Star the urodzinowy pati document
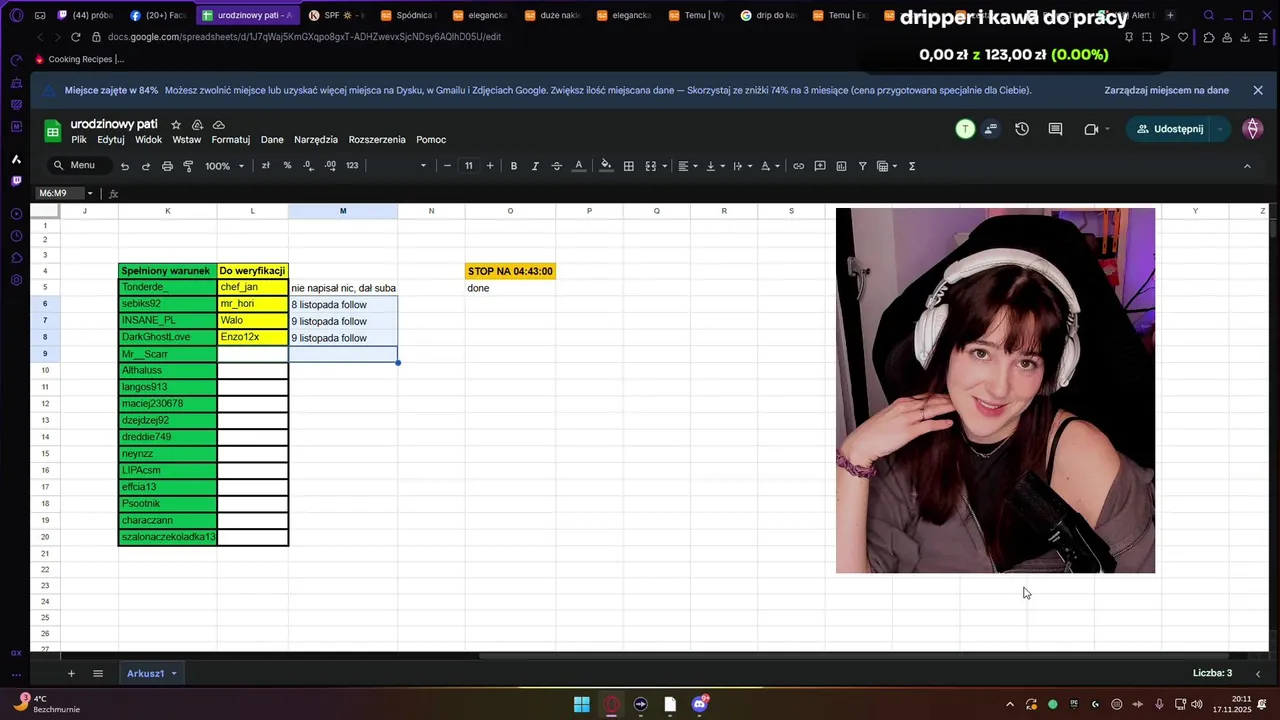 coord(176,125)
